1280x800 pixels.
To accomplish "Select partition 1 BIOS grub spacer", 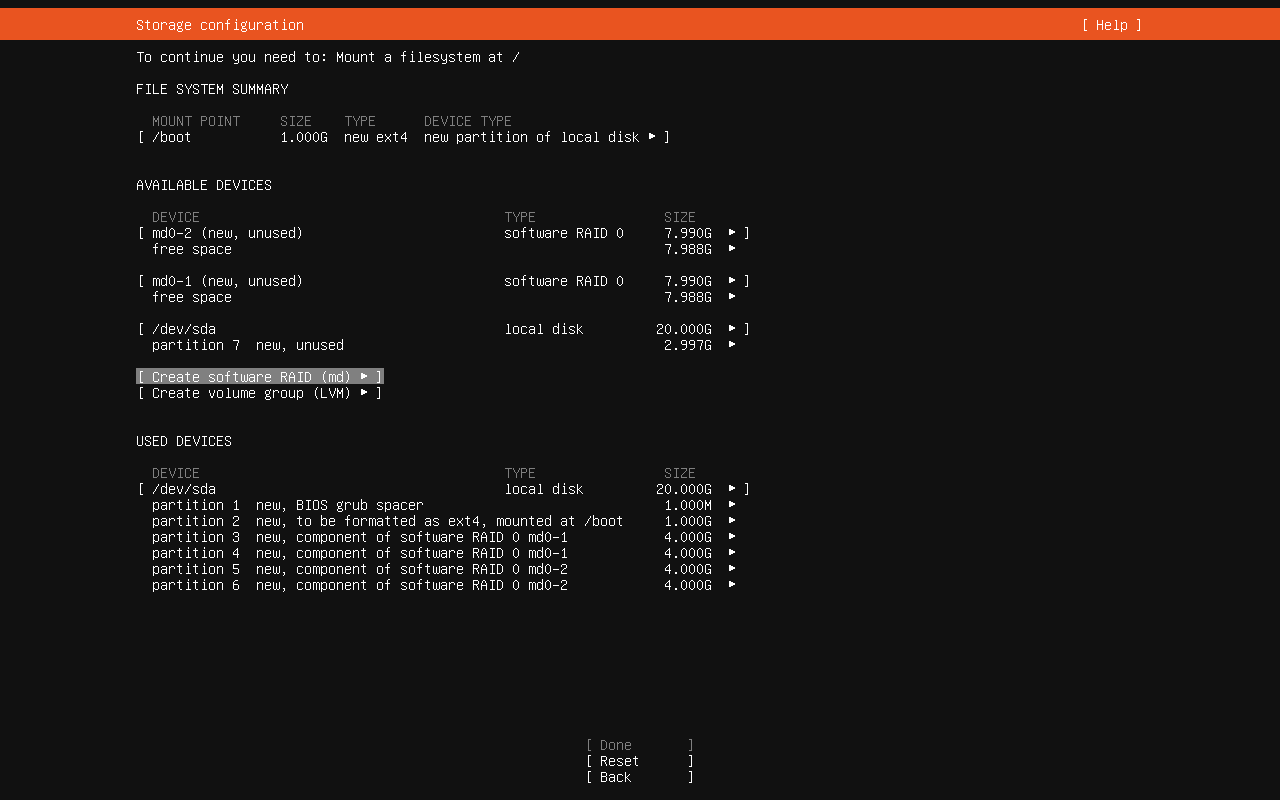I will coord(443,505).
